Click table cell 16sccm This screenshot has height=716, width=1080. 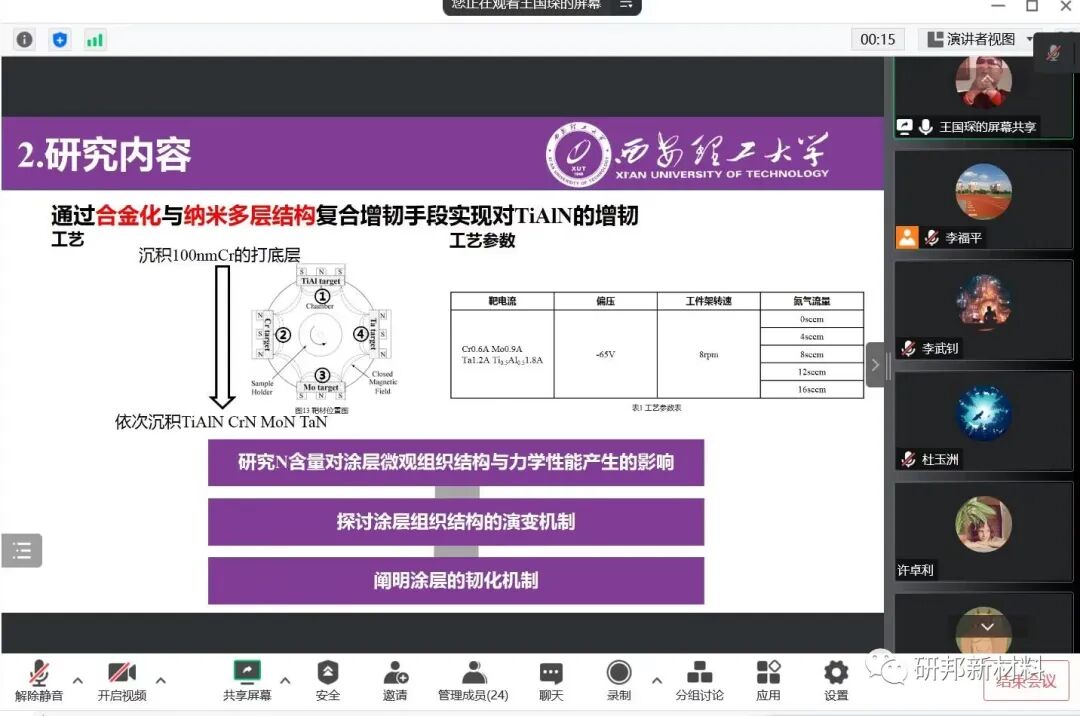pyautogui.click(x=811, y=389)
